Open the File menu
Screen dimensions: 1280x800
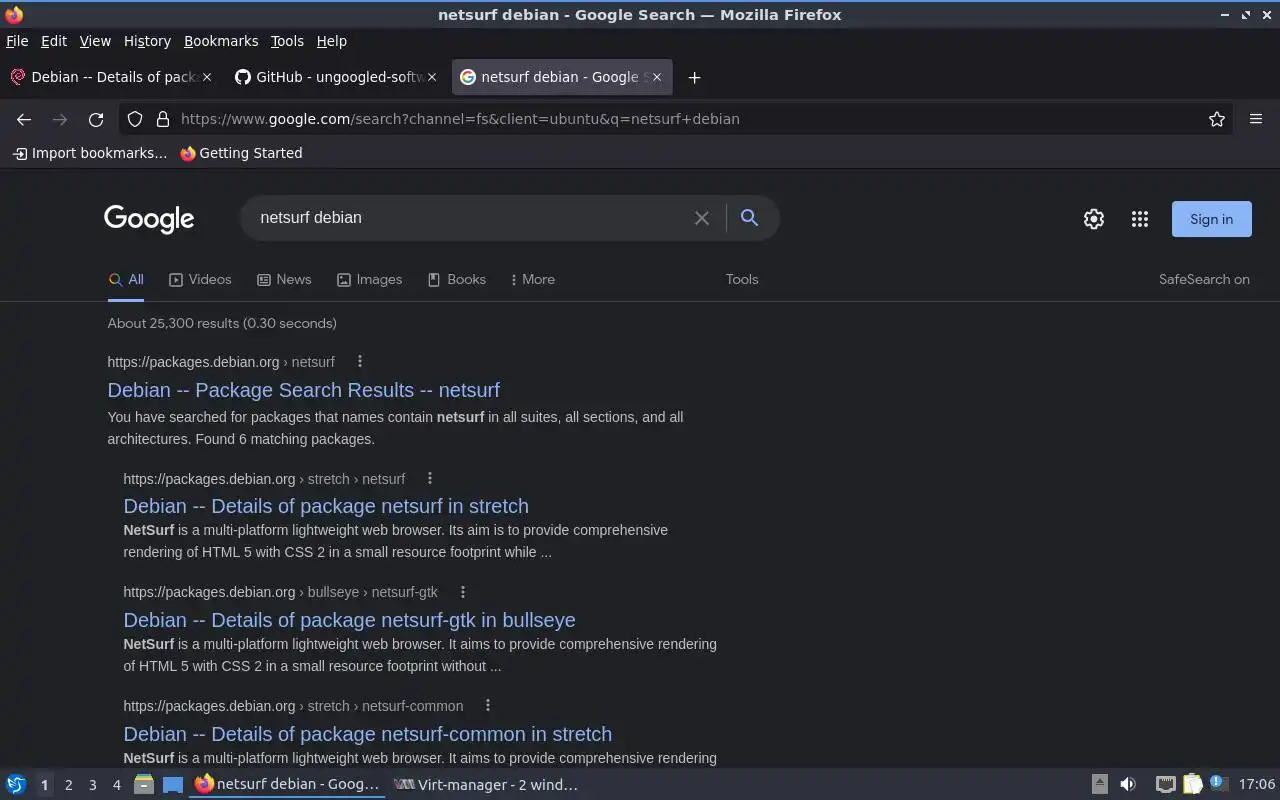17,41
